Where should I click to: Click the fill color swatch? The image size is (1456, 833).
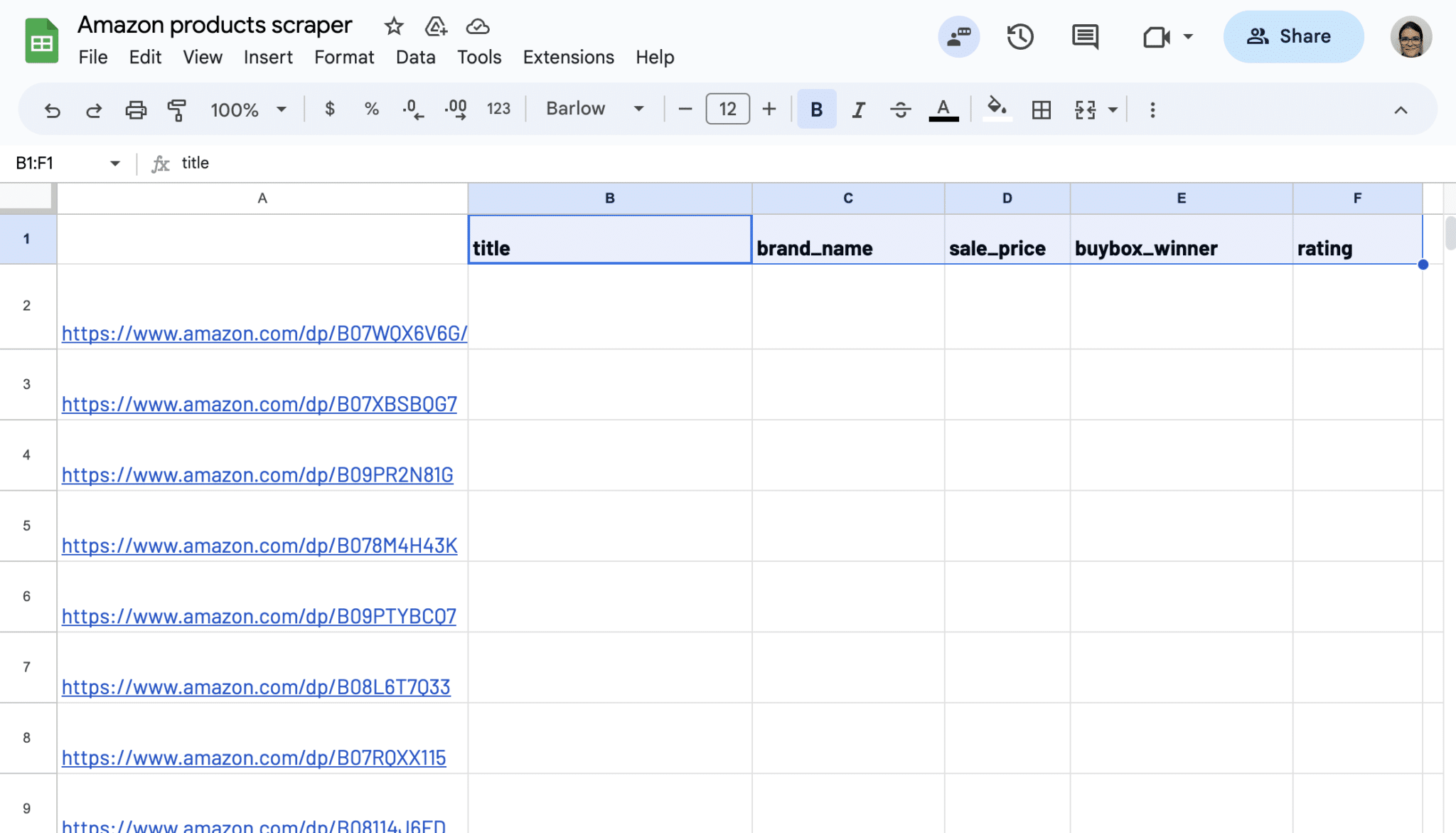point(997,109)
